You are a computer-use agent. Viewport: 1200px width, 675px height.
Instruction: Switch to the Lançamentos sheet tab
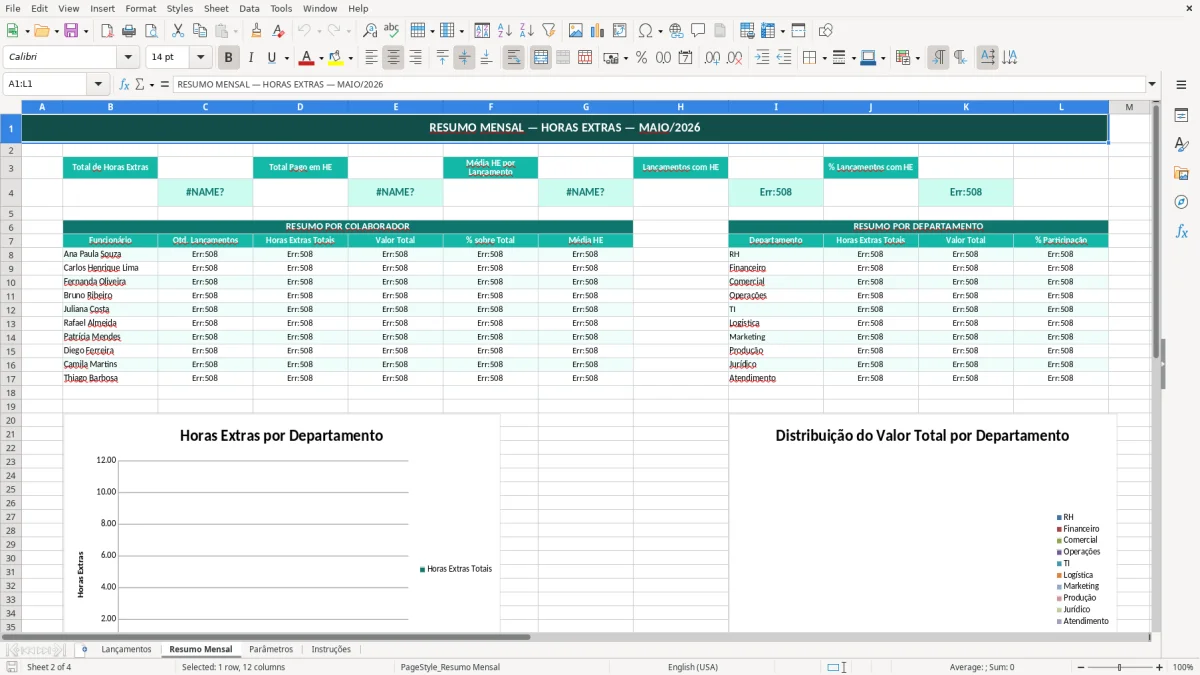[127, 649]
